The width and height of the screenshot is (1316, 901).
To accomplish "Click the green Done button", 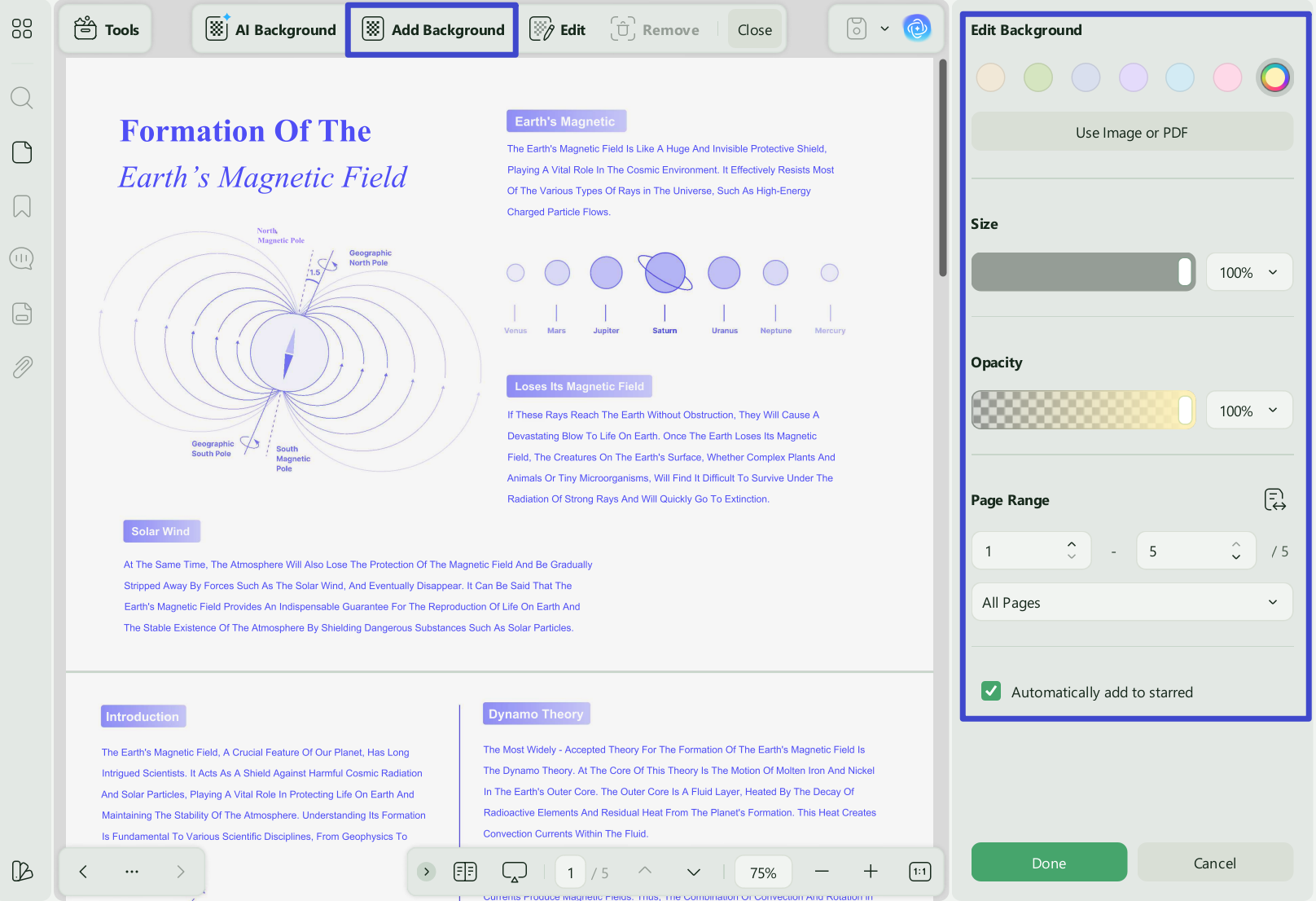I will click(x=1049, y=863).
